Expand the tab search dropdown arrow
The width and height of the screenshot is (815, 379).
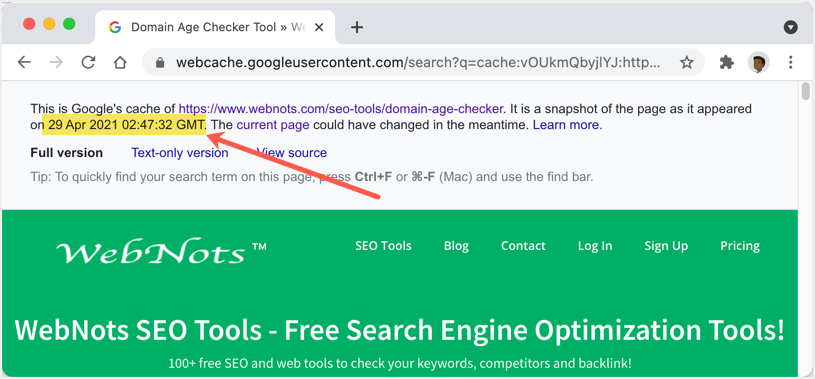[791, 28]
